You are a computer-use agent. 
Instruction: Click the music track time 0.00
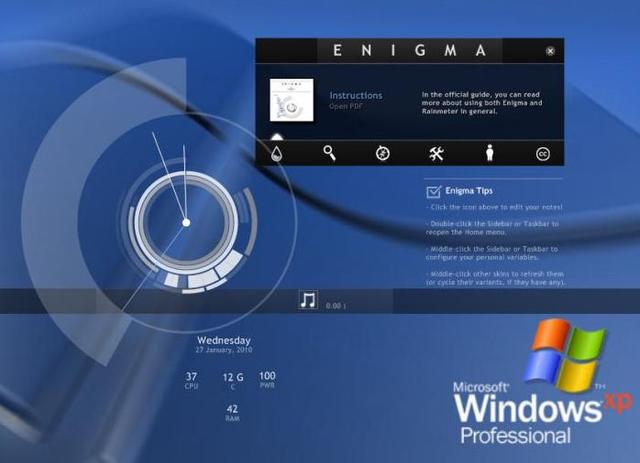coord(336,305)
